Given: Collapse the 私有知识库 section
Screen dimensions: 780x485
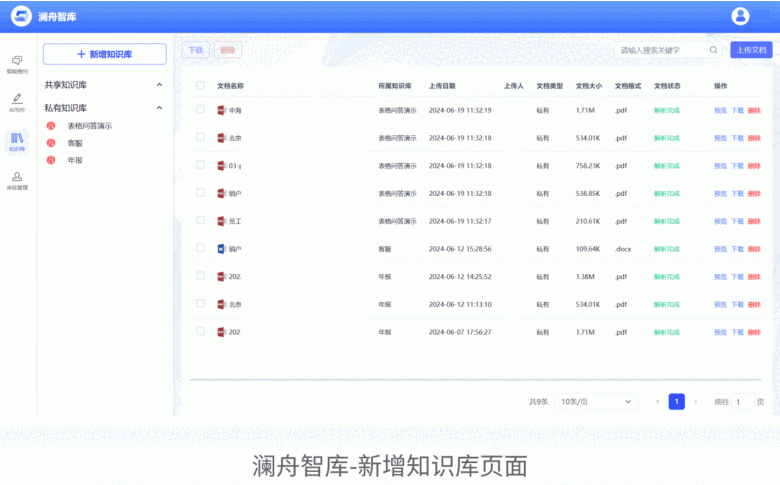Looking at the screenshot, I should [159, 108].
